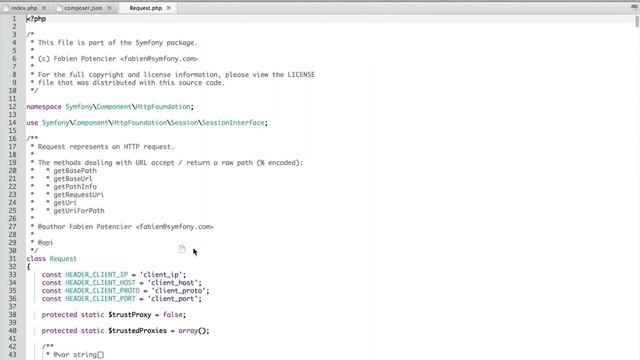Click the small document icon beside the cursor

[182, 249]
